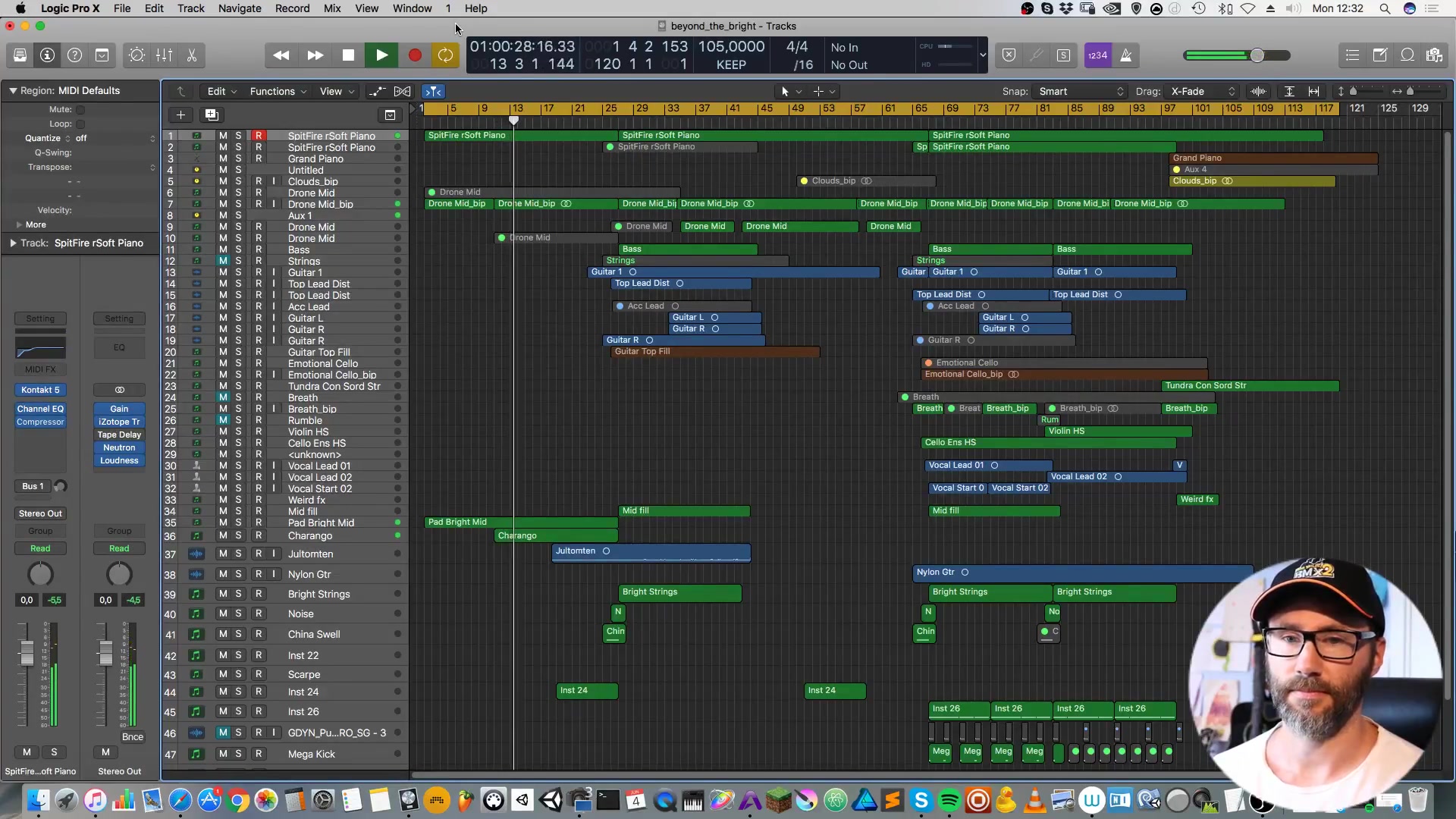Open the Drag mode X-Fade dropdown
Image resolution: width=1456 pixels, height=819 pixels.
click(1203, 91)
